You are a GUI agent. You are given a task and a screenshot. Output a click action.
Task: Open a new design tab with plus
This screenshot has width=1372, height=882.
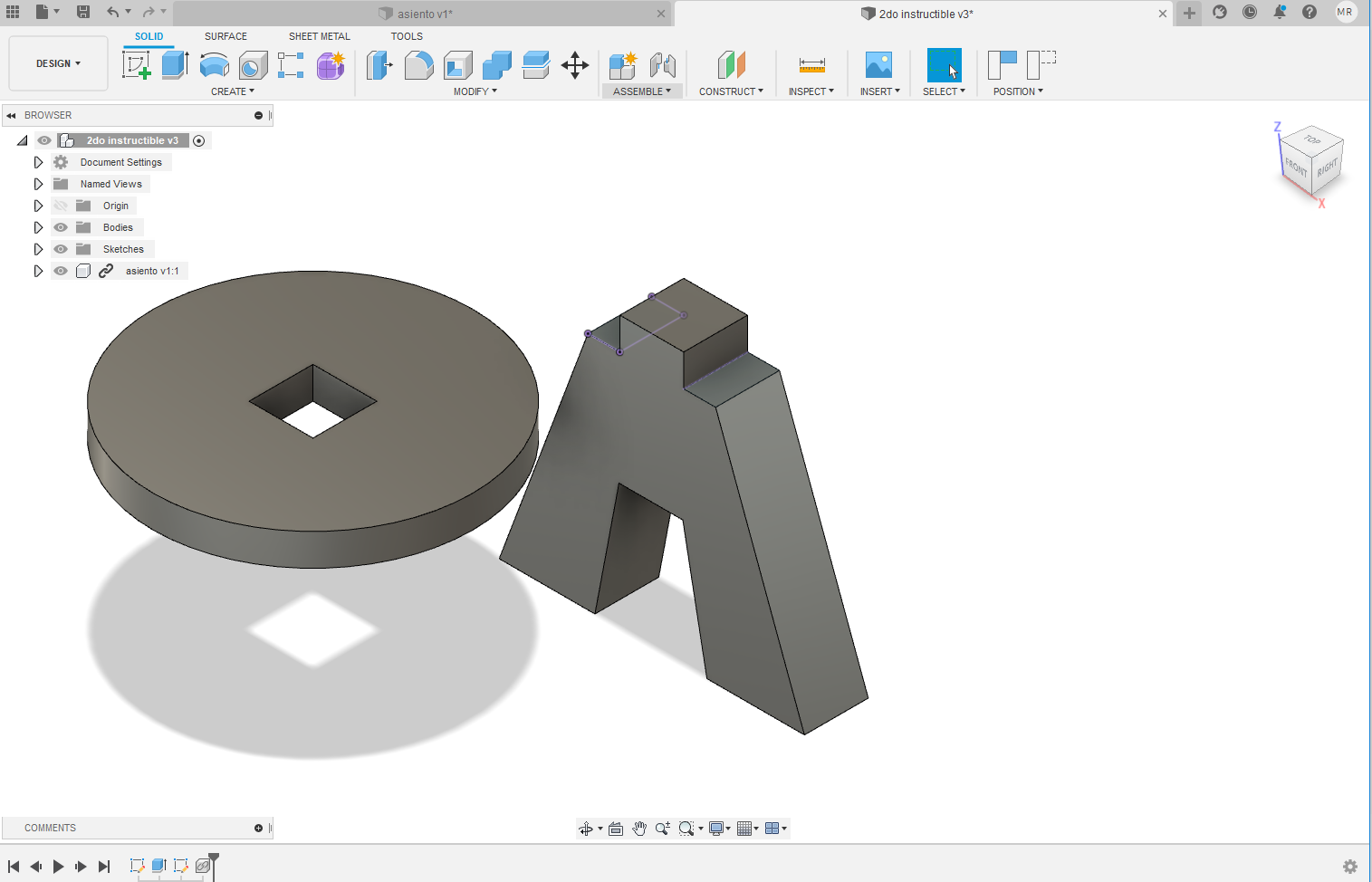point(1189,13)
